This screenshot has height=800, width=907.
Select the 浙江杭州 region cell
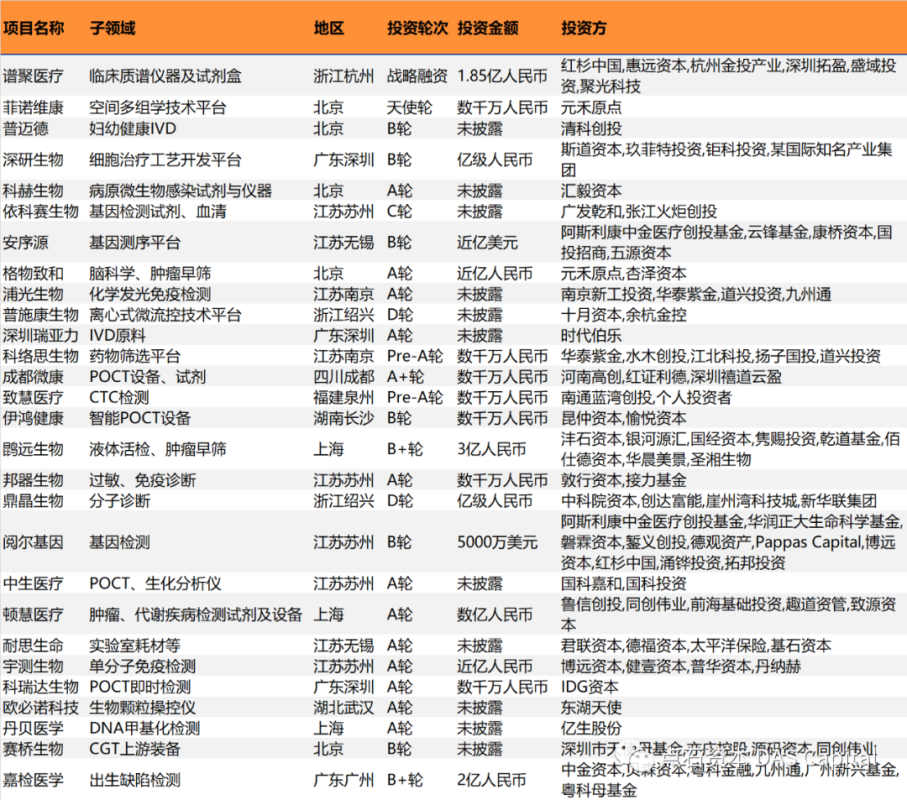coord(344,76)
